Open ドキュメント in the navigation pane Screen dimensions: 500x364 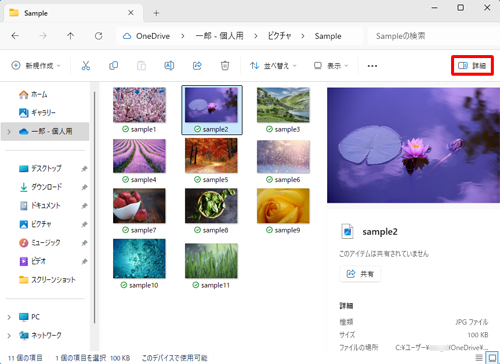(45, 206)
